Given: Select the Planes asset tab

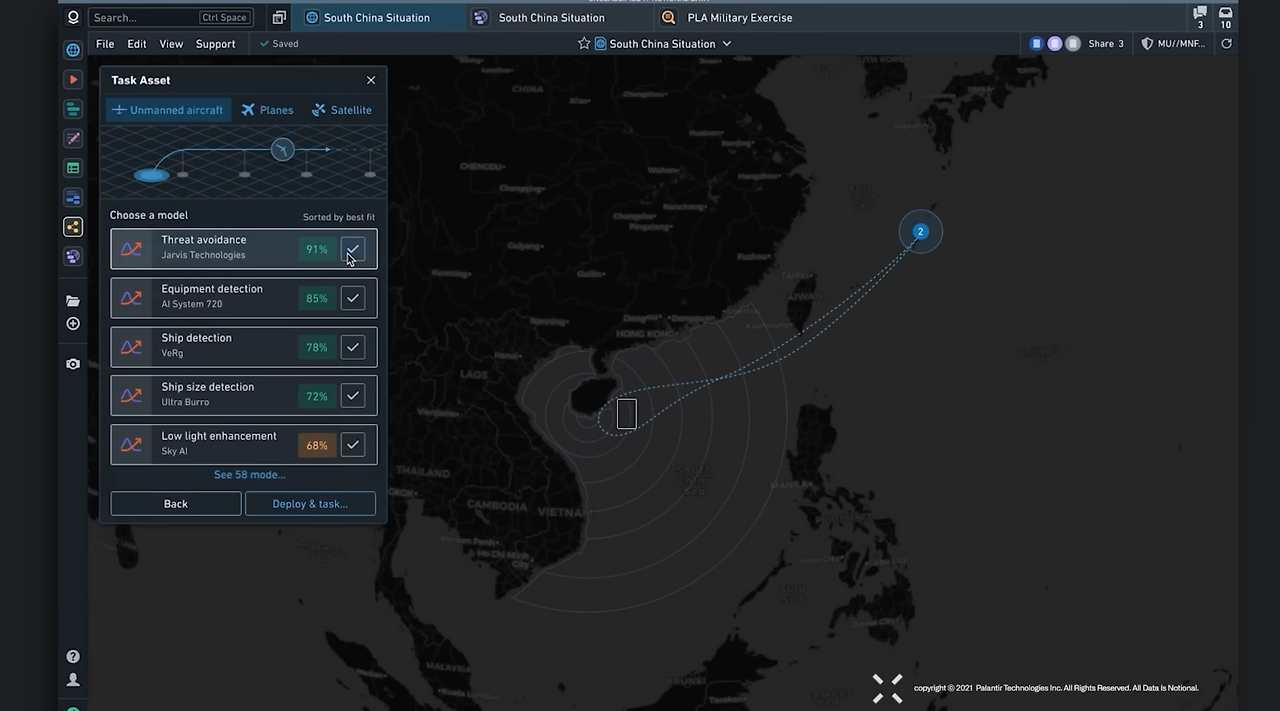Looking at the screenshot, I should (x=267, y=110).
